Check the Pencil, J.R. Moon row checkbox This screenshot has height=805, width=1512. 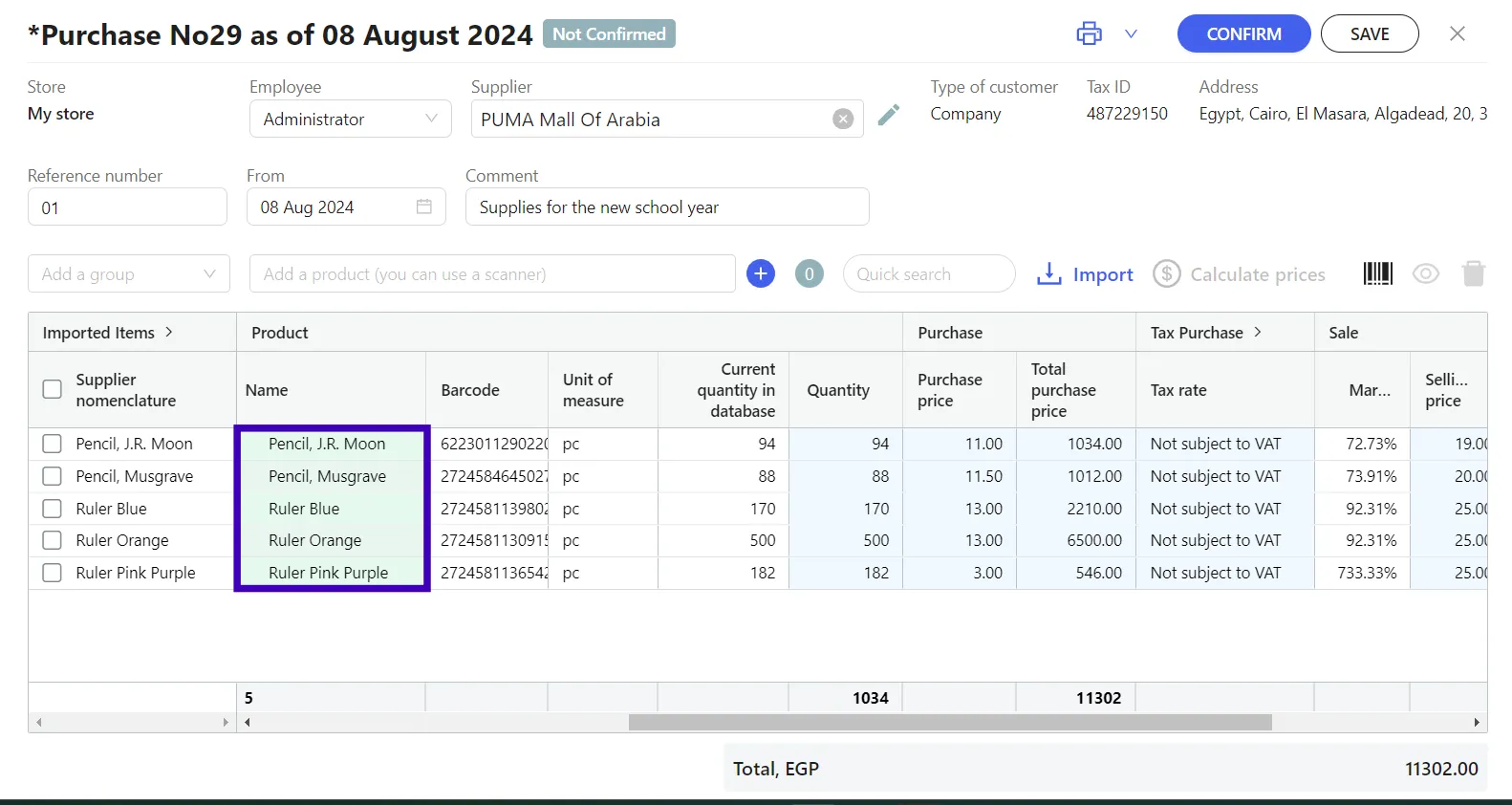pos(53,444)
